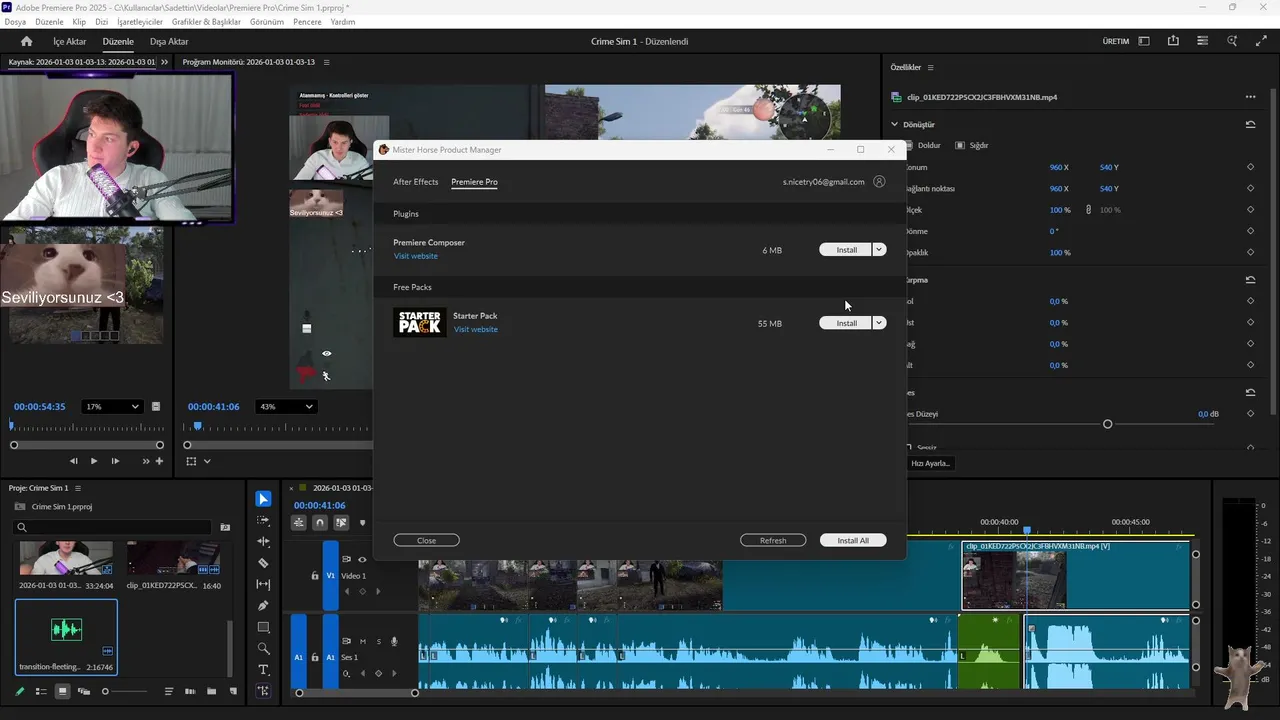Click Refresh in Product Manager
1280x720 pixels.
pos(773,540)
